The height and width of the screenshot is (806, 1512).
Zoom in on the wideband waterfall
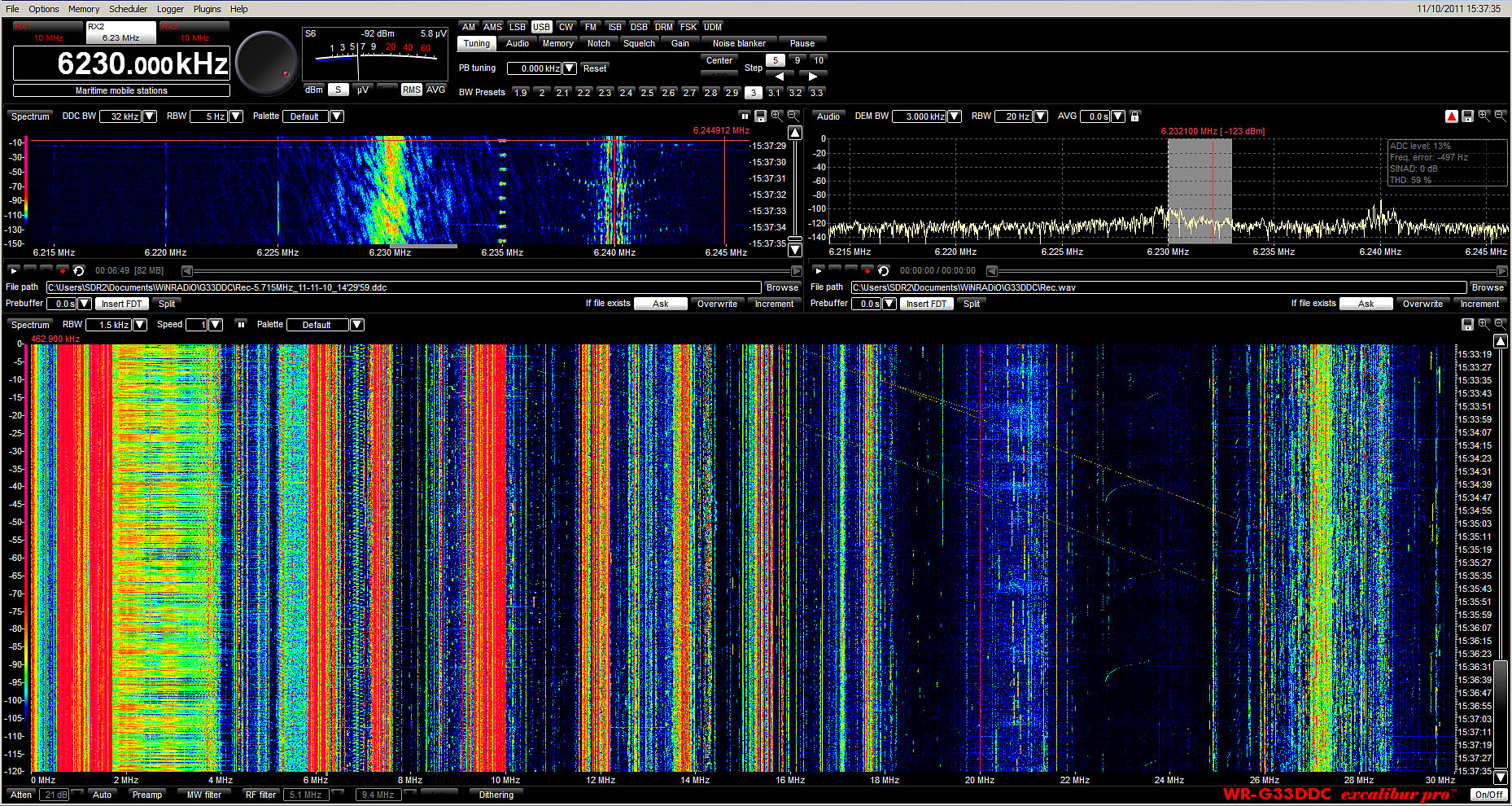tap(1484, 324)
